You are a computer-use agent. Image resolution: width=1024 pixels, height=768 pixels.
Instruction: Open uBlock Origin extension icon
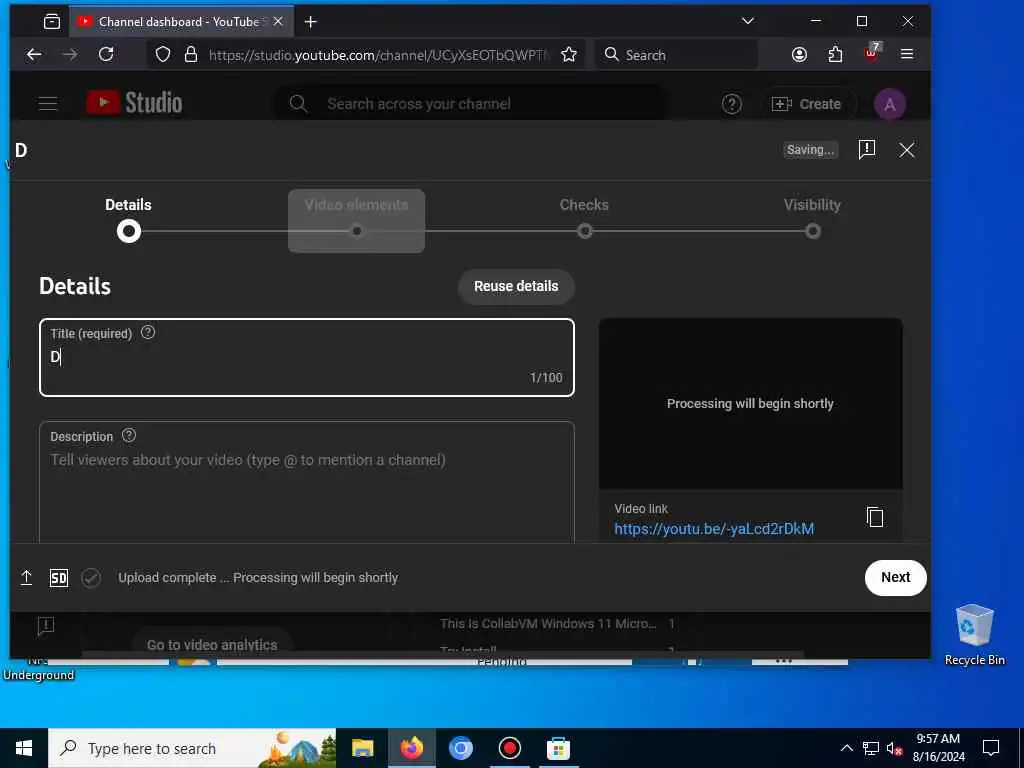point(872,53)
